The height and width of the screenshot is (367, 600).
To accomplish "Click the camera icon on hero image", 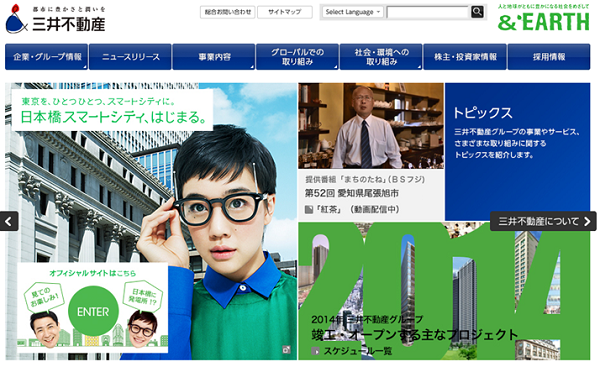I will (286, 349).
